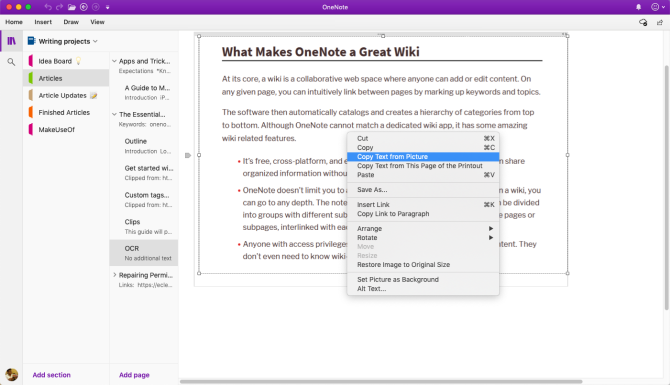Expand the Writing projects notebook dropdown

pos(95,41)
